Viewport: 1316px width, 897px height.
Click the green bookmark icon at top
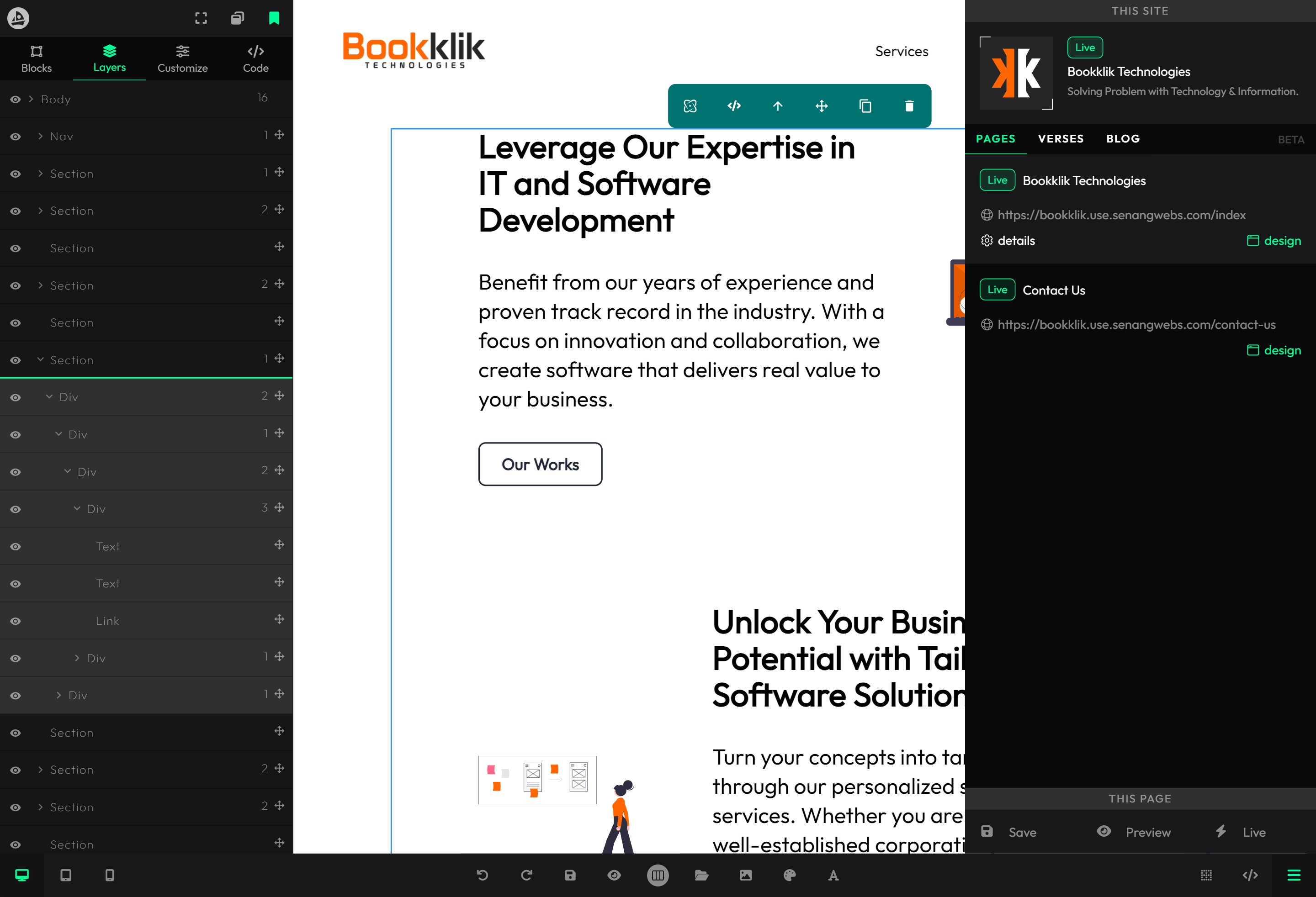click(274, 18)
